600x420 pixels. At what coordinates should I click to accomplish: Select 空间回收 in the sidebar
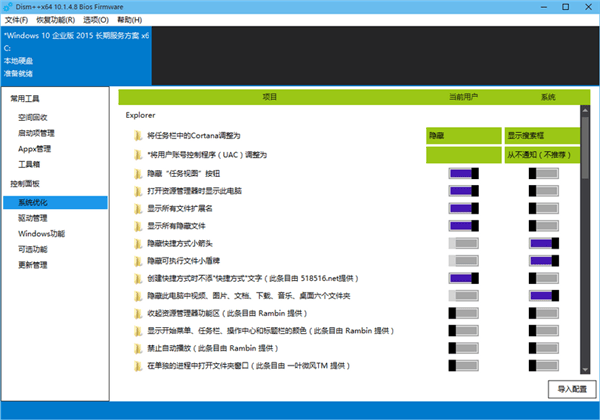[x=33, y=117]
